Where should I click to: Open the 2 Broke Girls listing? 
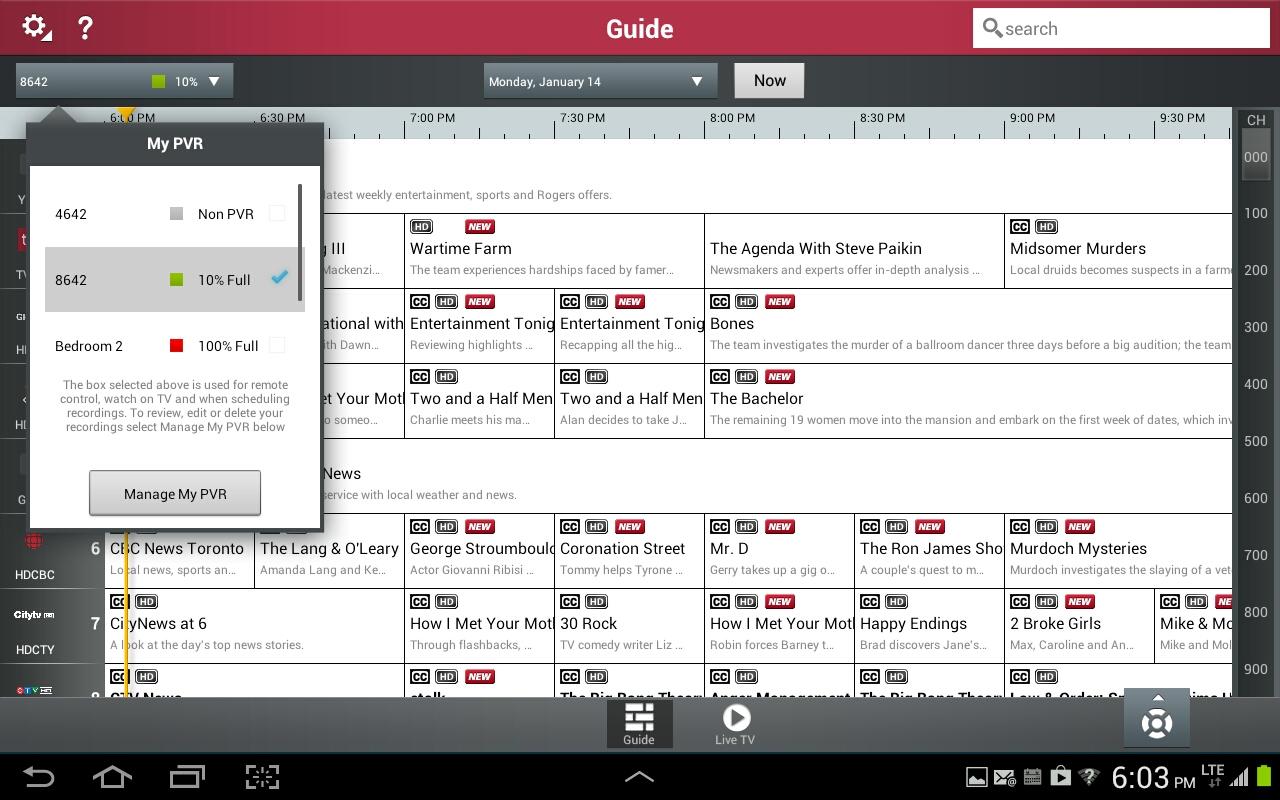(1080, 626)
